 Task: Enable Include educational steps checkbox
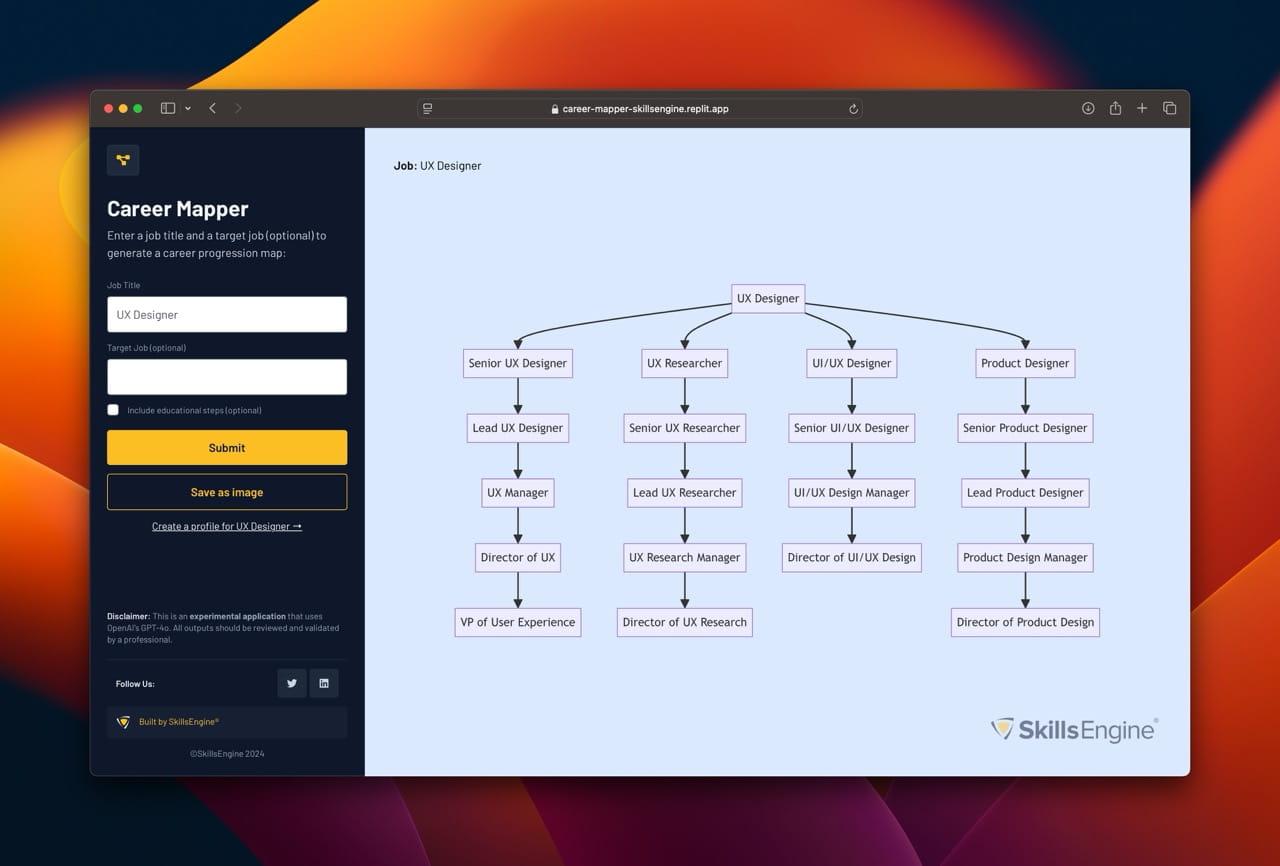113,410
